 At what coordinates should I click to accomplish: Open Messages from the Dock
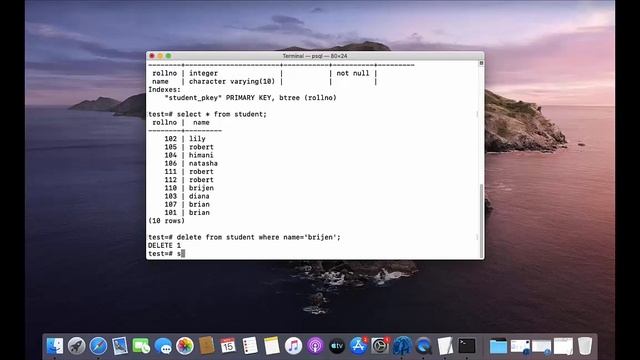(x=163, y=346)
